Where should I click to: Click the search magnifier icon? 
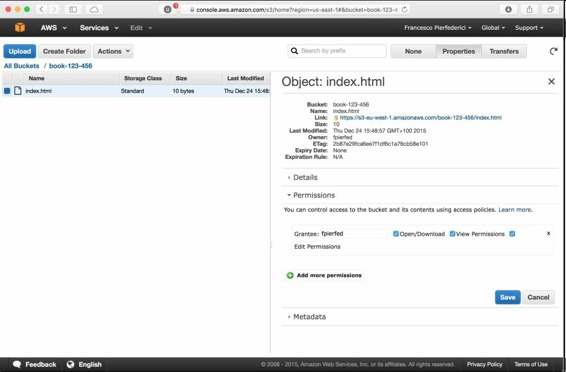coord(295,51)
